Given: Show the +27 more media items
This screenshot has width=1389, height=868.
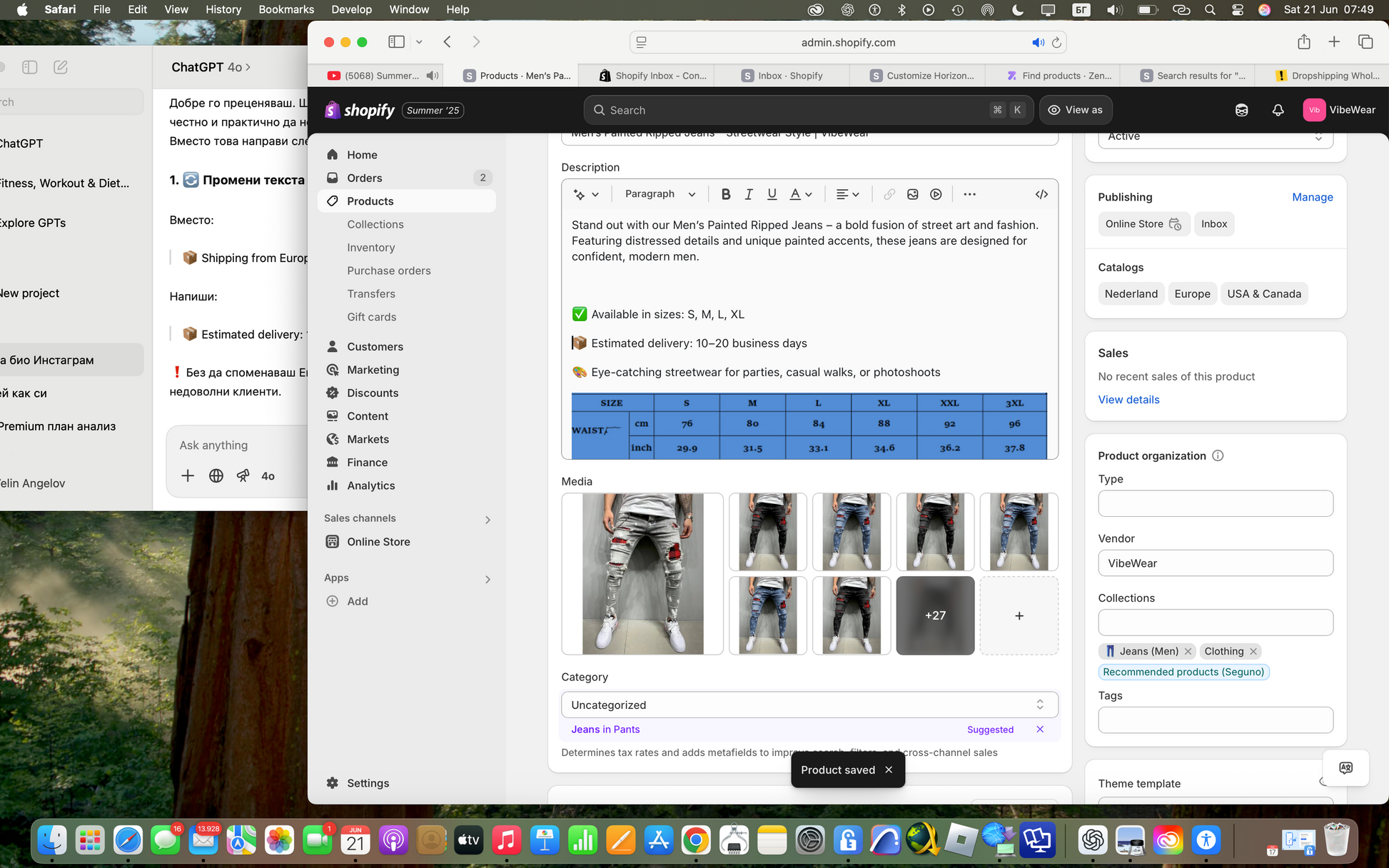Looking at the screenshot, I should [935, 615].
